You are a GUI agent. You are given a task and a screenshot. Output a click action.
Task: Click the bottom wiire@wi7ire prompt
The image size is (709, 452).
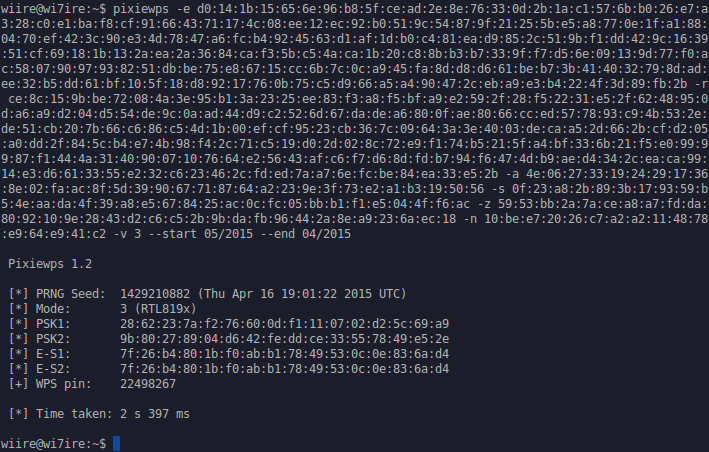pyautogui.click(x=53, y=444)
